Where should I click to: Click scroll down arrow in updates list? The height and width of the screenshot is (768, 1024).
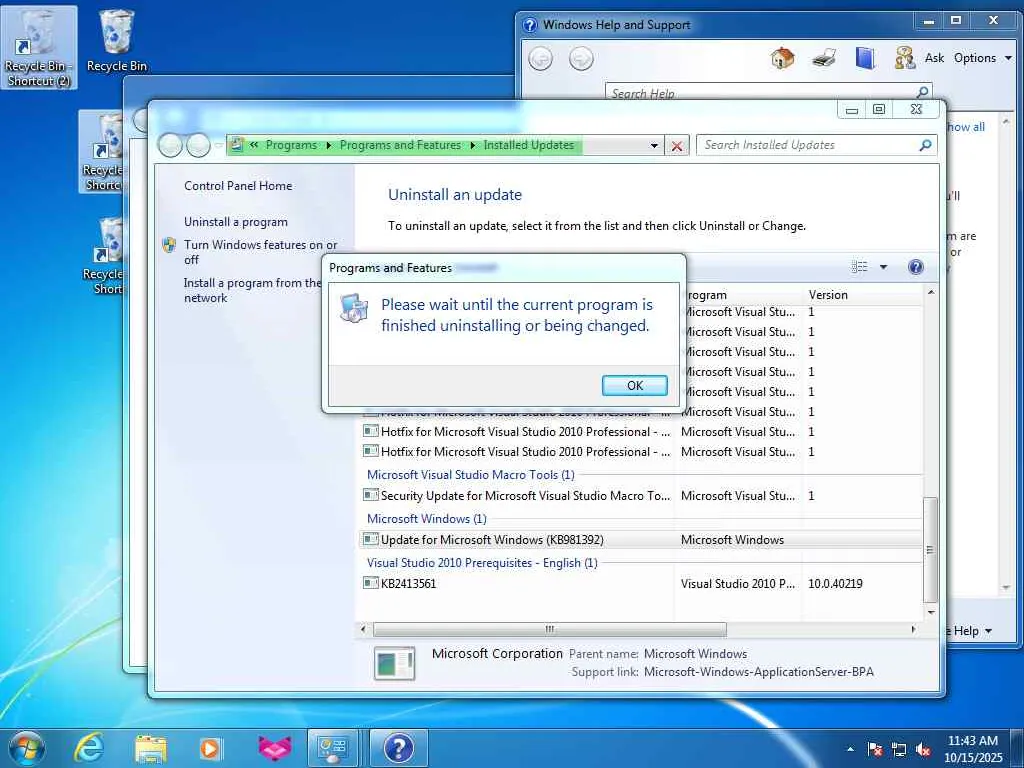(931, 613)
